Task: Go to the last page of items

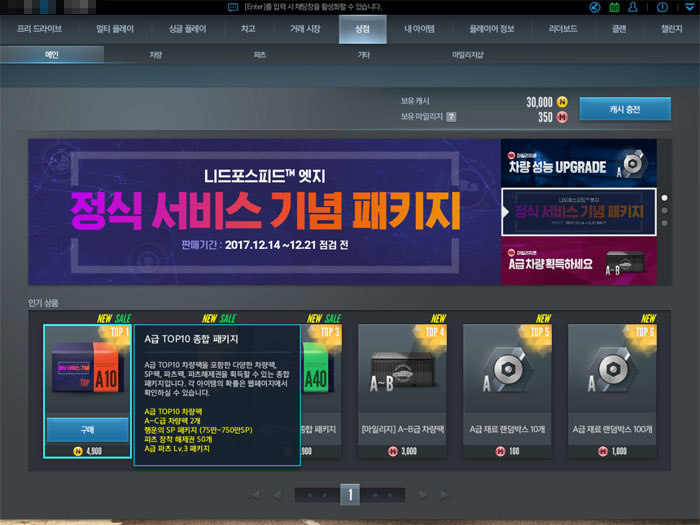Action: tap(444, 495)
